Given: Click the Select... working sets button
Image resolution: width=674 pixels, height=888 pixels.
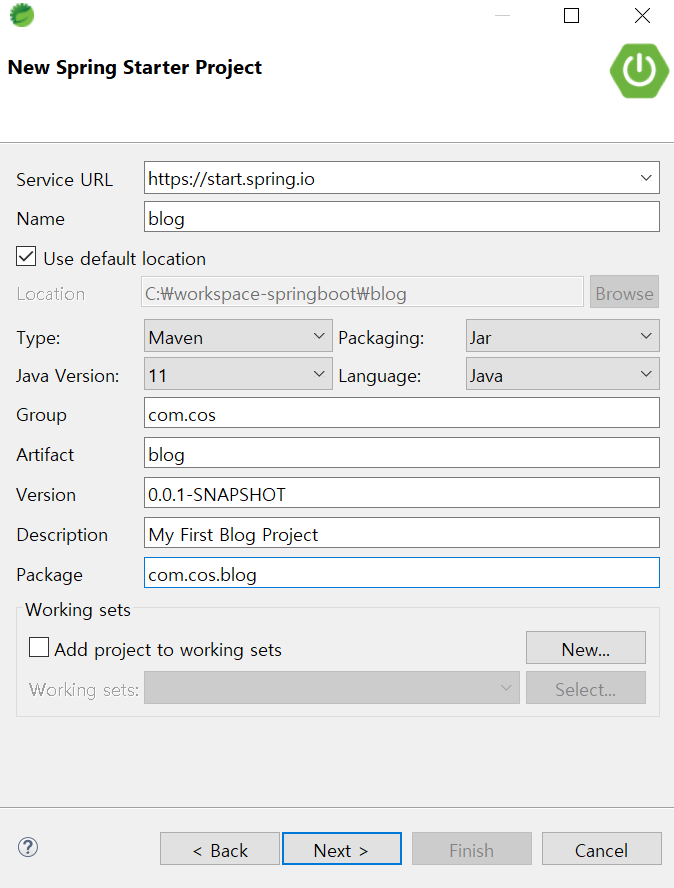Looking at the screenshot, I should (586, 688).
